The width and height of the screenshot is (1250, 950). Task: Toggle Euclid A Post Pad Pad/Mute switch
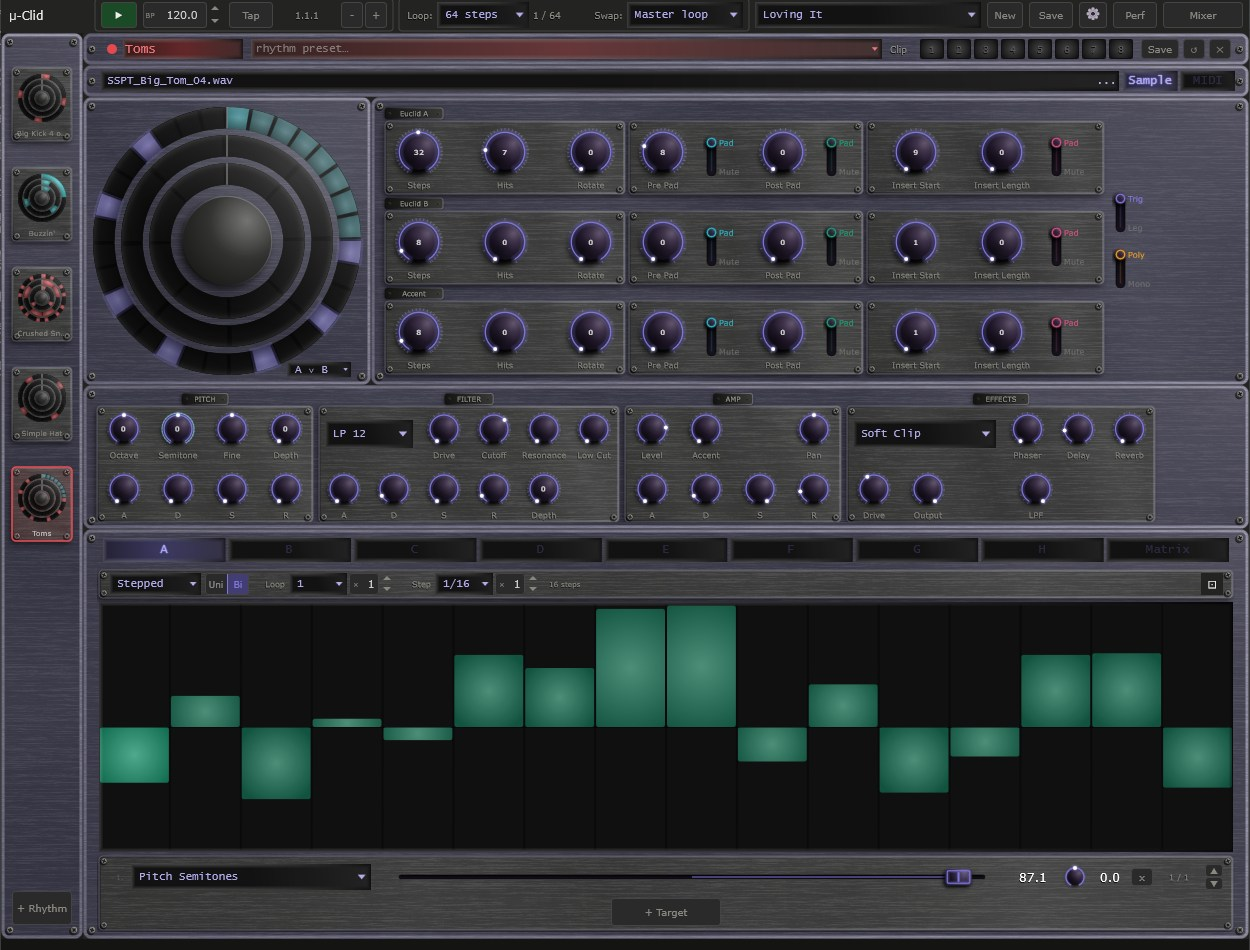point(831,157)
